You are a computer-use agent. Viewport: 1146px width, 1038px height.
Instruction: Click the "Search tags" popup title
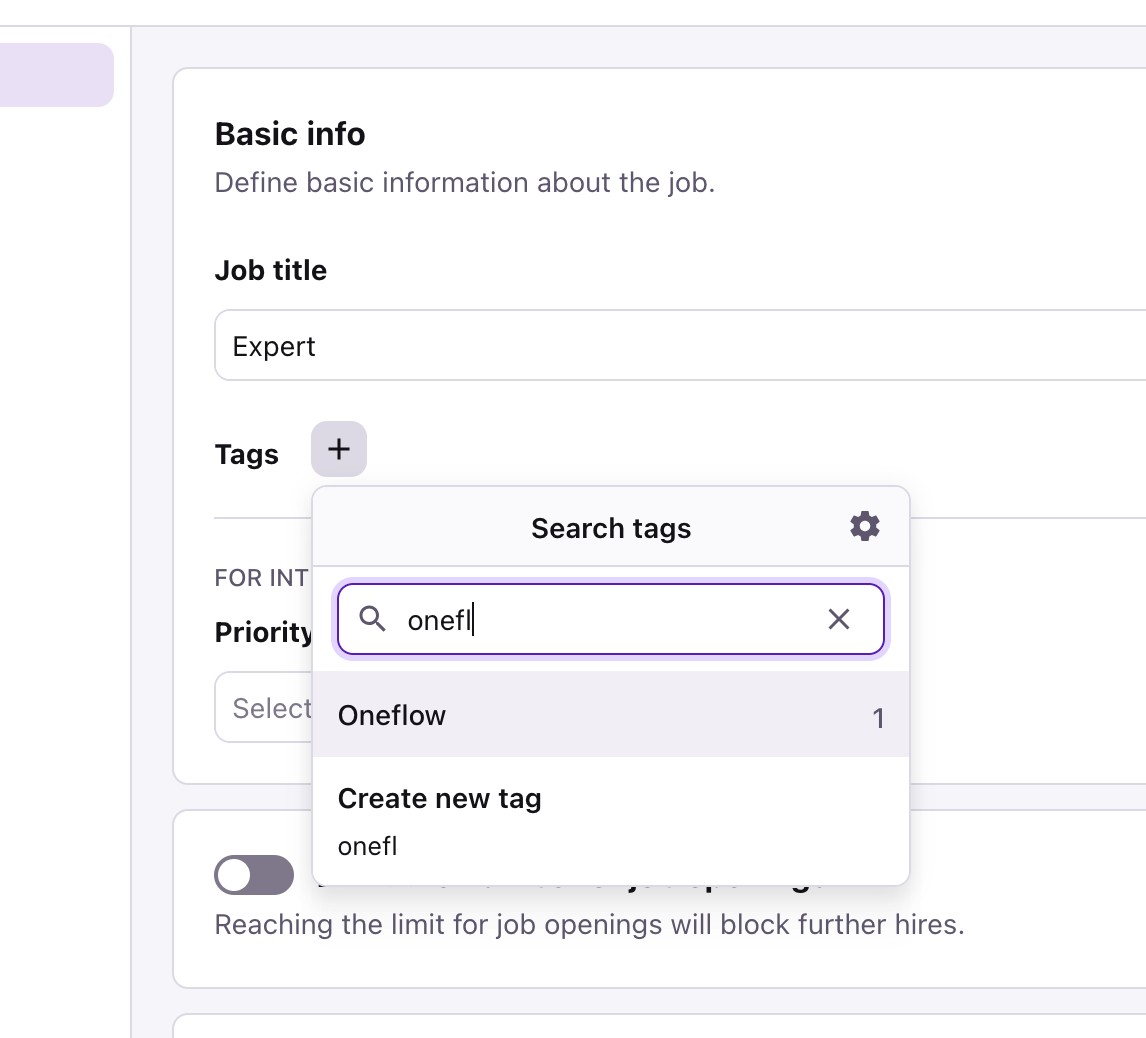click(611, 528)
